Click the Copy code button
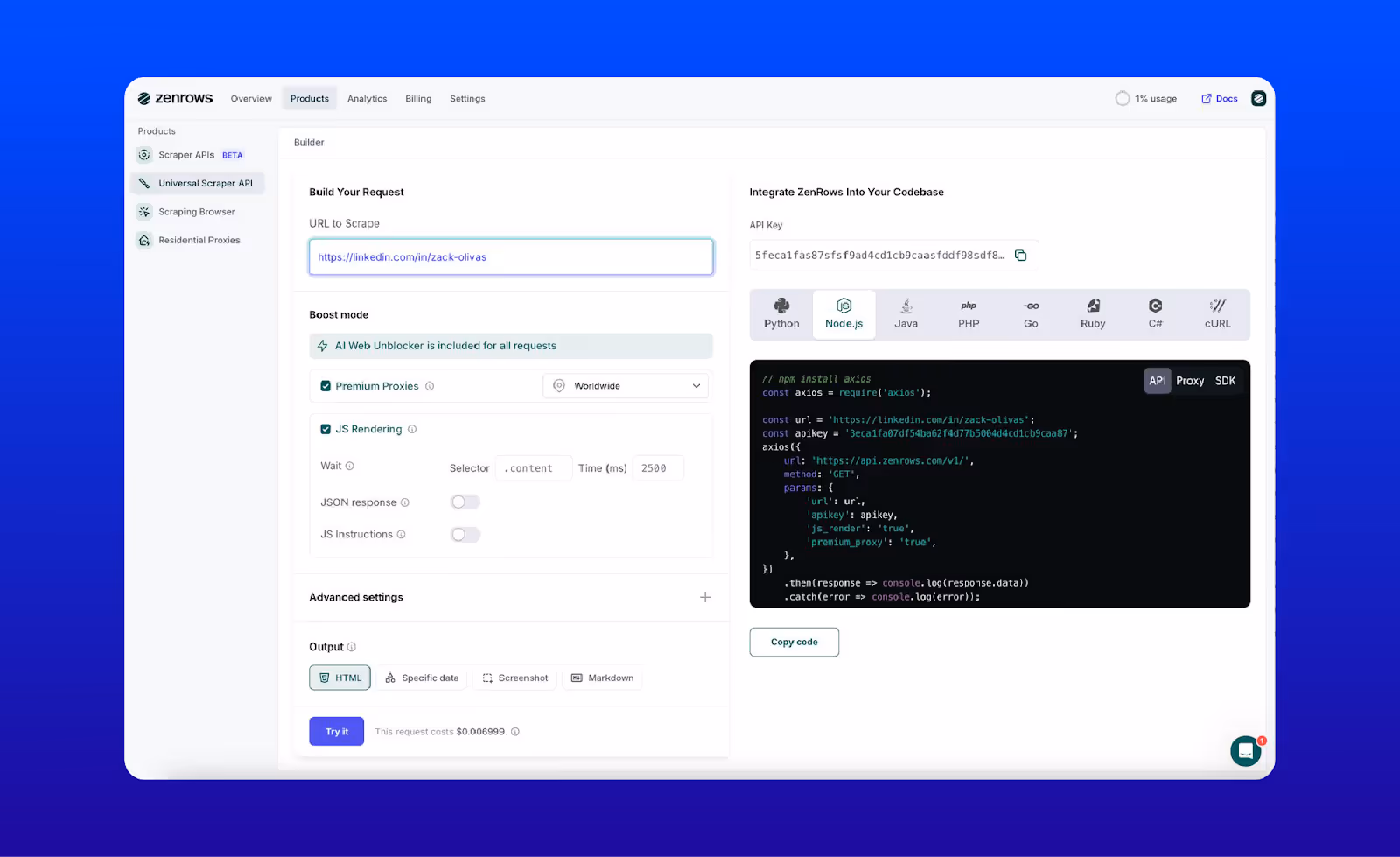This screenshot has width=1400, height=857. (794, 642)
